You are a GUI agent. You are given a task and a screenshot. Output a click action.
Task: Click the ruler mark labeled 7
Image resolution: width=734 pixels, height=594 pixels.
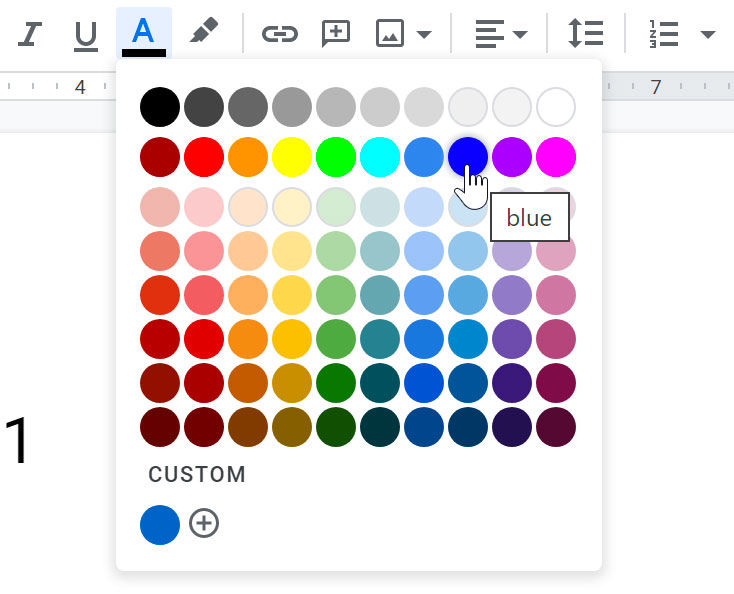[655, 87]
